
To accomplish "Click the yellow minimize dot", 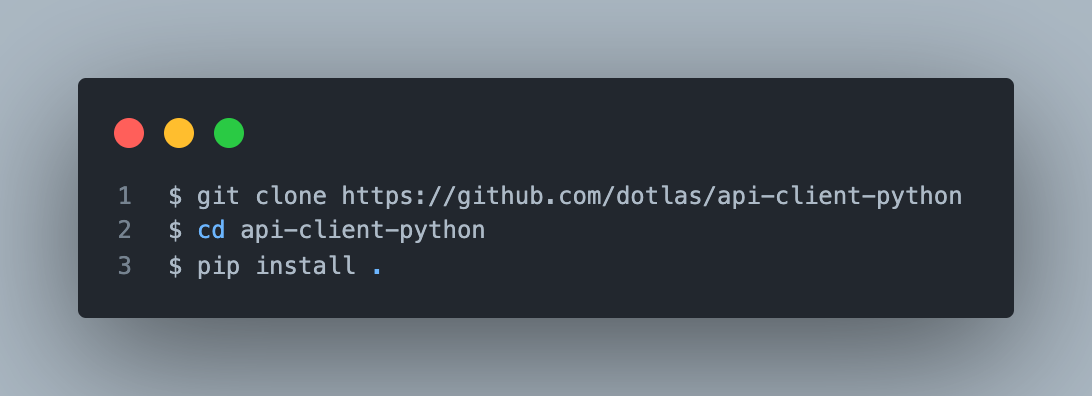I will pyautogui.click(x=179, y=133).
